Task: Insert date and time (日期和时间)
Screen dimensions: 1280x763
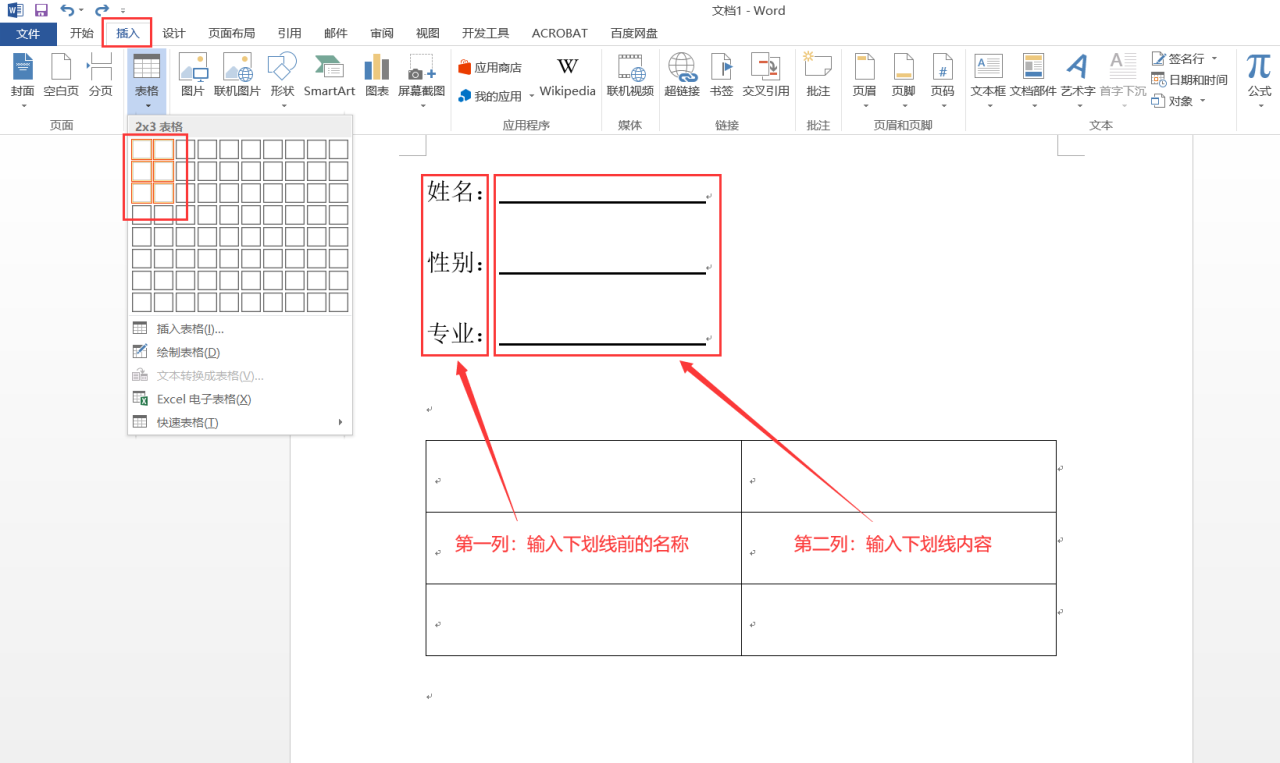Action: tap(1189, 80)
